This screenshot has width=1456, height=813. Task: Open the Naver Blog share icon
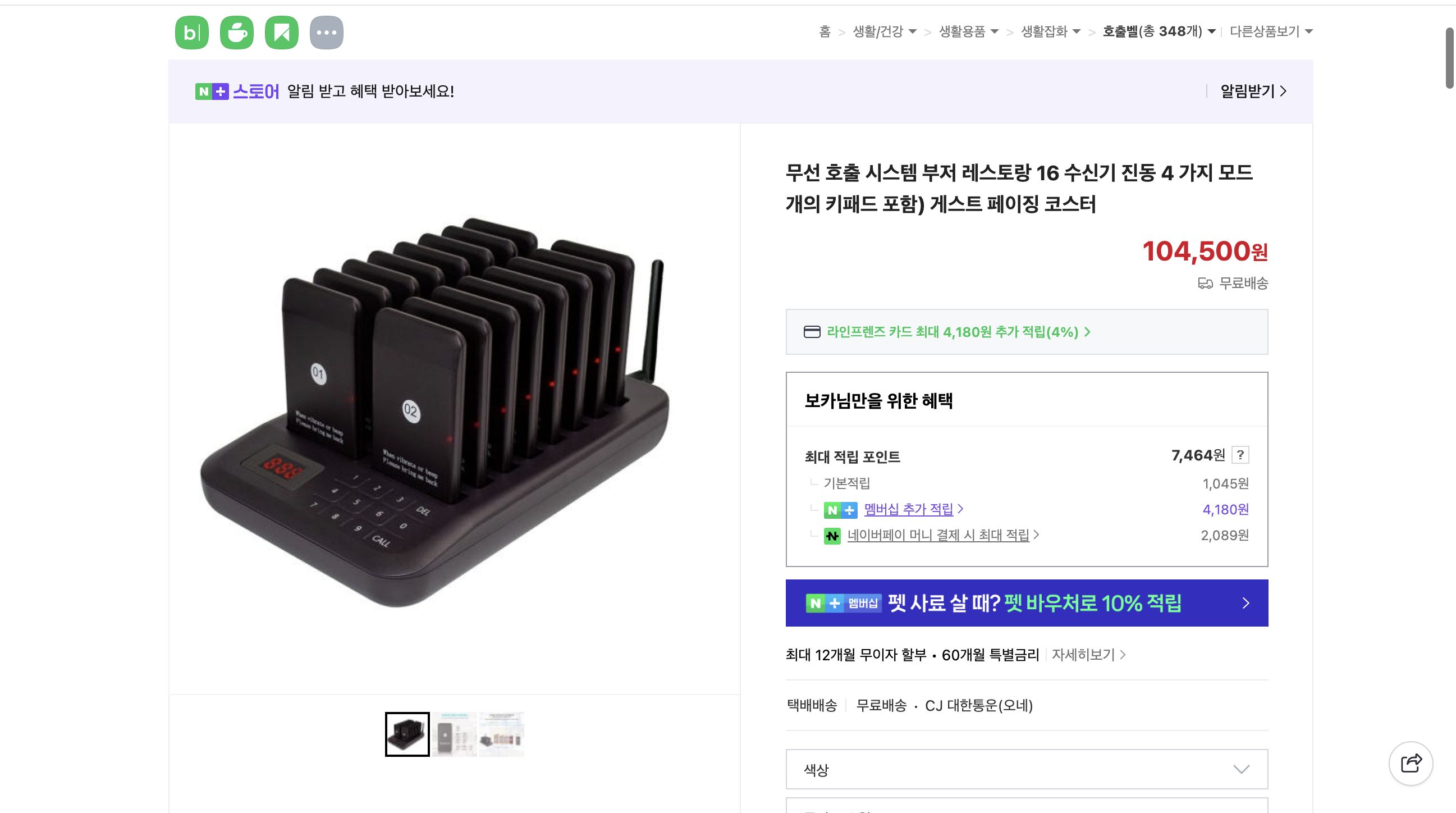tap(191, 32)
